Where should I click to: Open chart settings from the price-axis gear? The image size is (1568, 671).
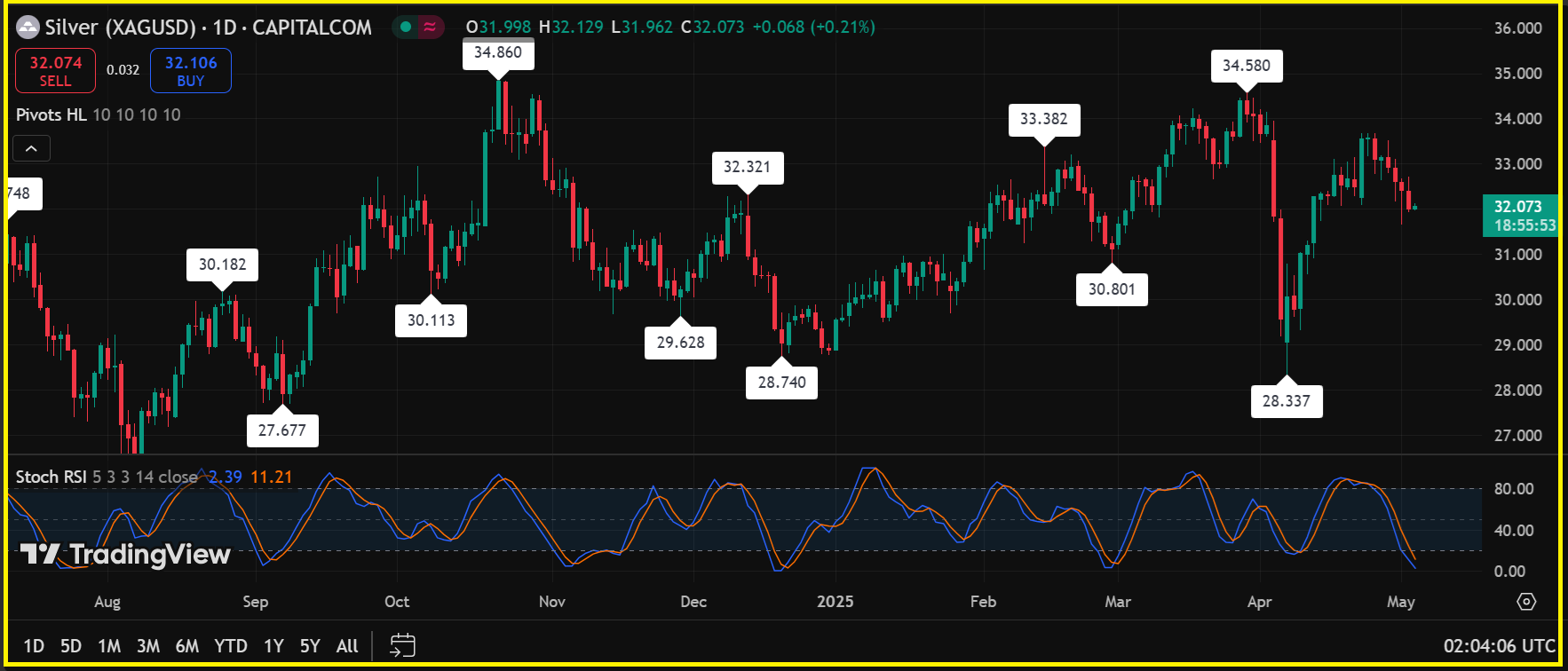[x=1526, y=602]
